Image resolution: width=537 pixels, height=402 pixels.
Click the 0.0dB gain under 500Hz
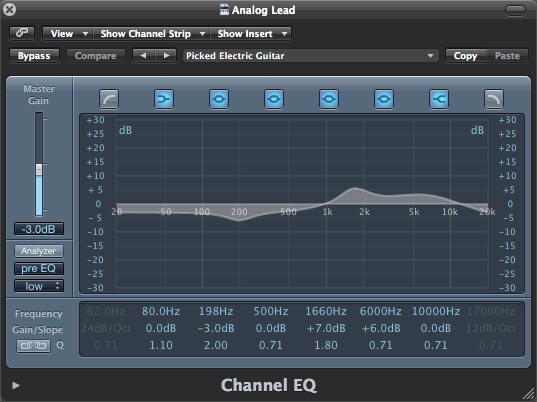[271, 328]
